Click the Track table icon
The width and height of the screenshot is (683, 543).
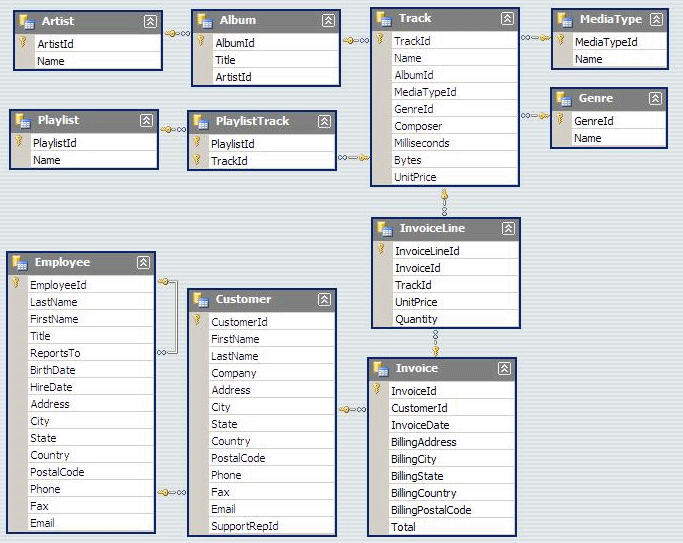click(384, 19)
